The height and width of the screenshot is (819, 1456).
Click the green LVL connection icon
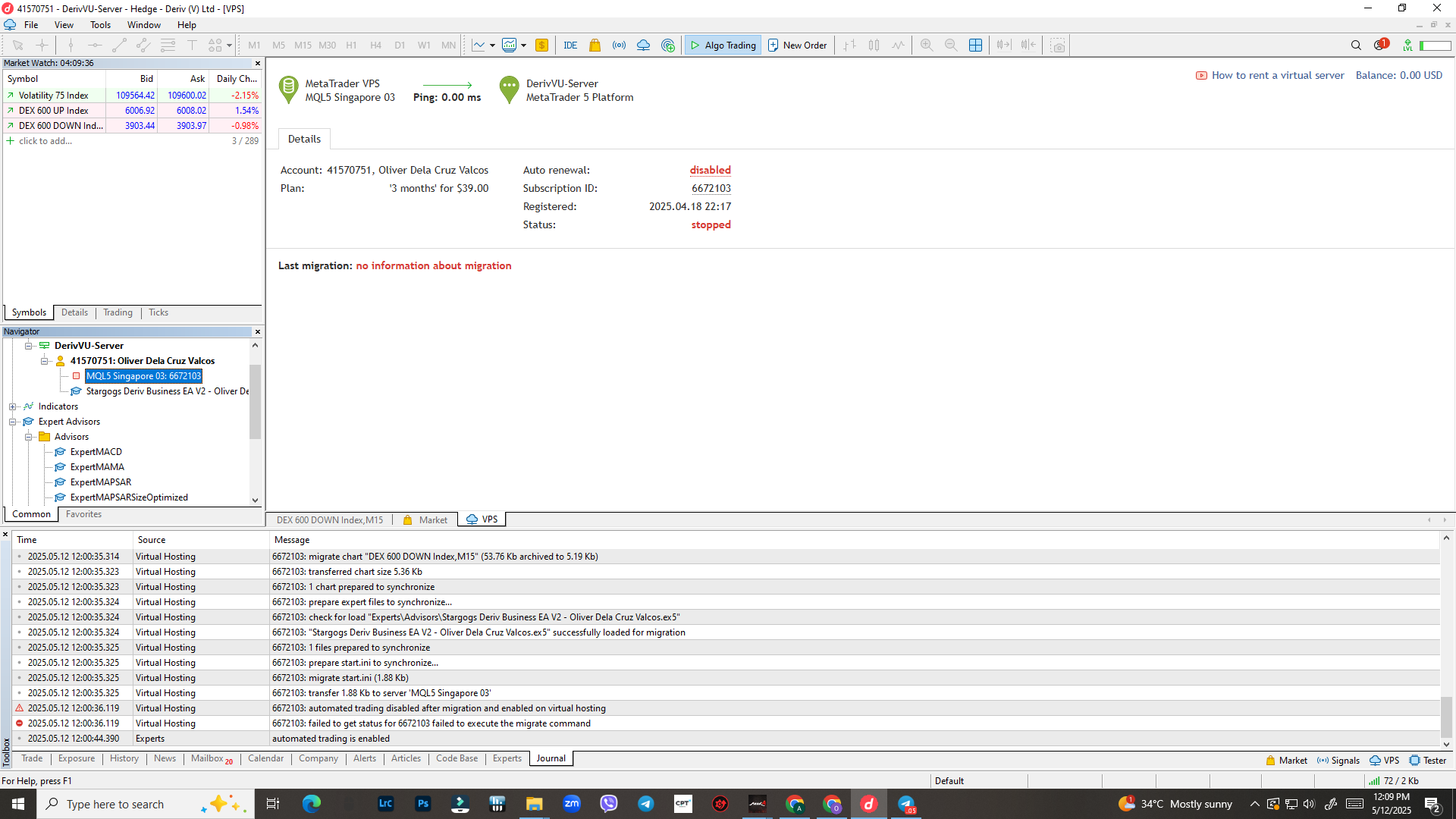coord(1407,45)
